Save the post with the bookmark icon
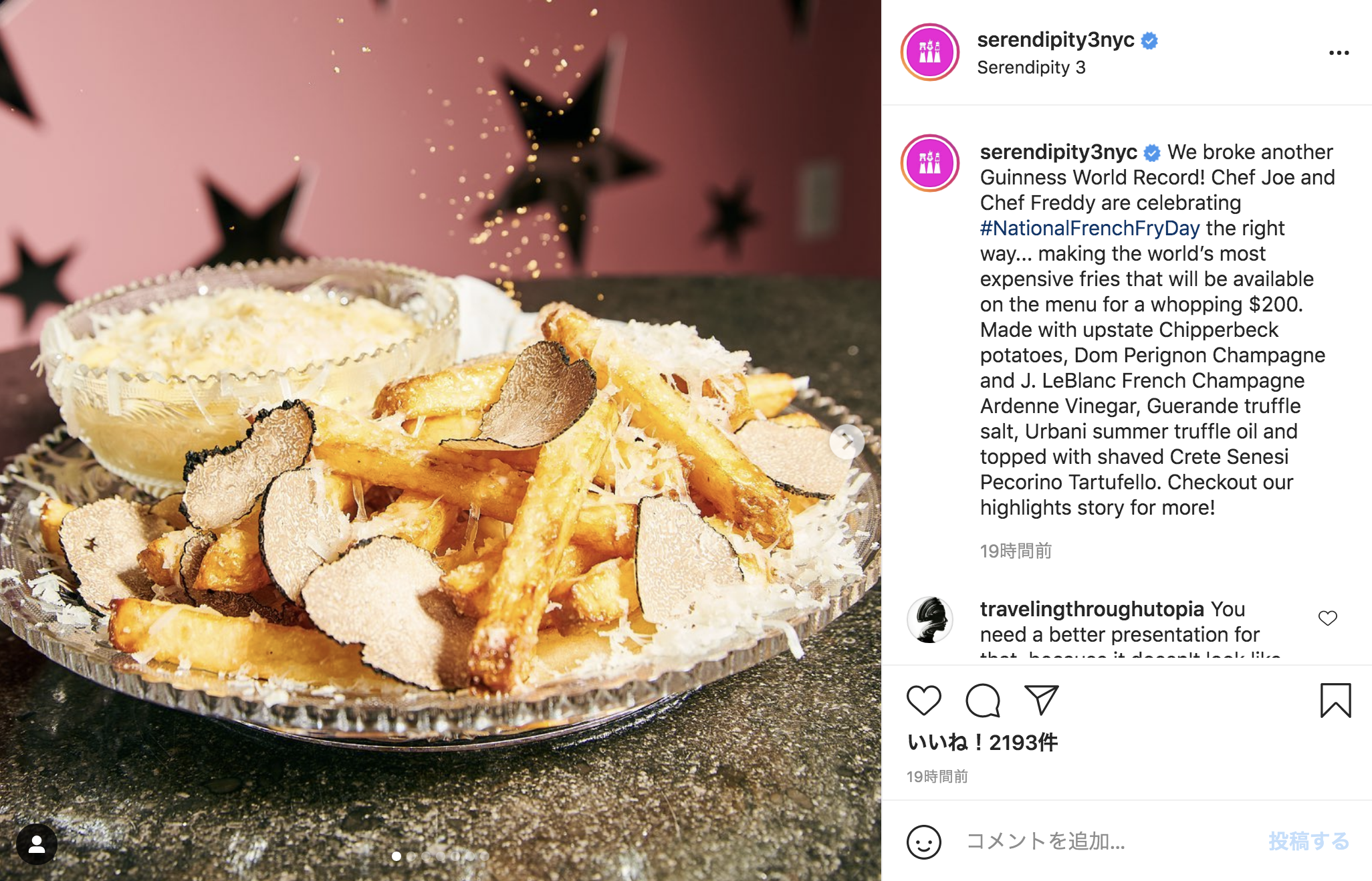Viewport: 1372px width, 881px height. coord(1335,700)
